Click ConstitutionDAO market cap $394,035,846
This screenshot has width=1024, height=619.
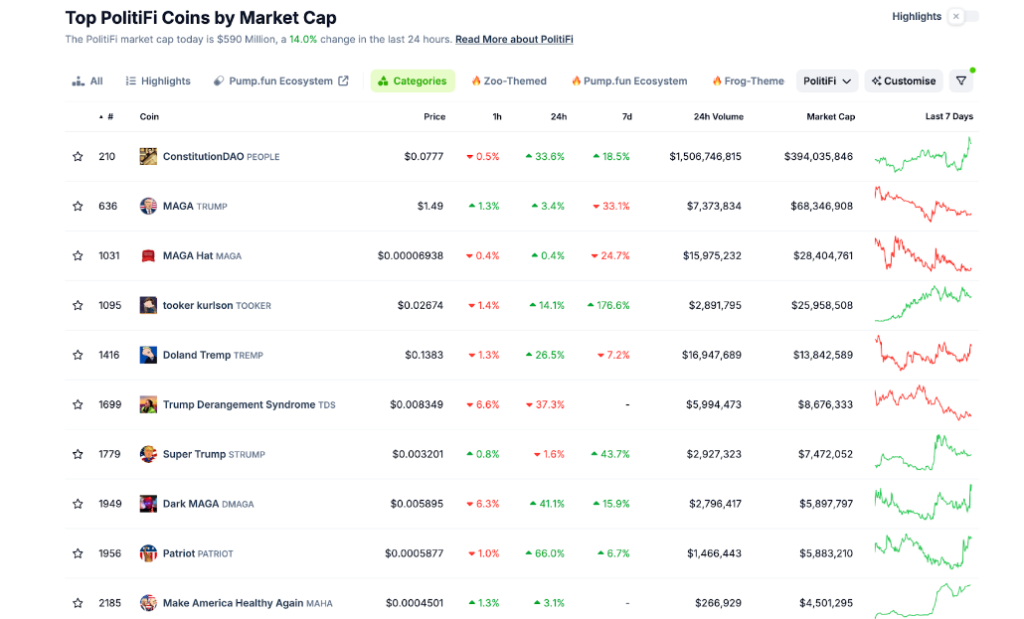pos(818,157)
